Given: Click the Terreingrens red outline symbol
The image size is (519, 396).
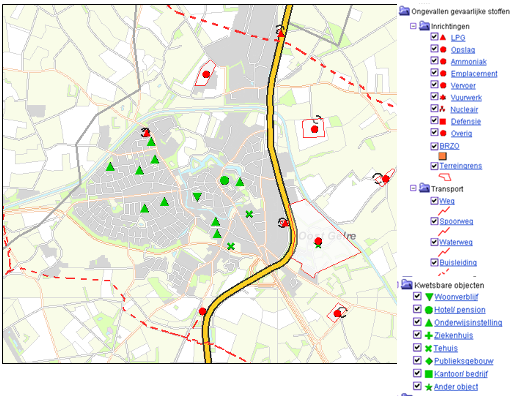Looking at the screenshot, I should click(445, 177).
